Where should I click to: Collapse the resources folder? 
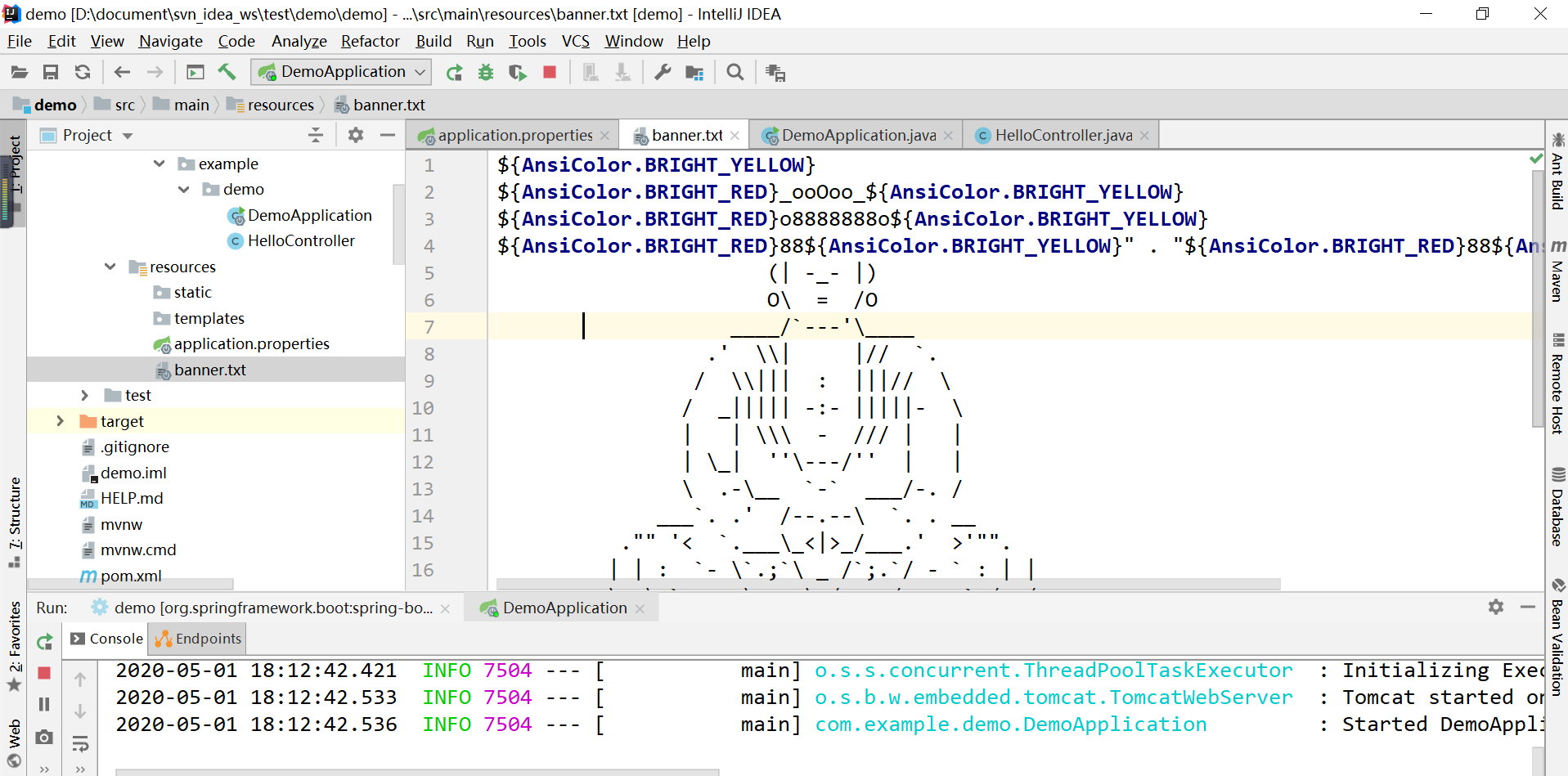[110, 267]
